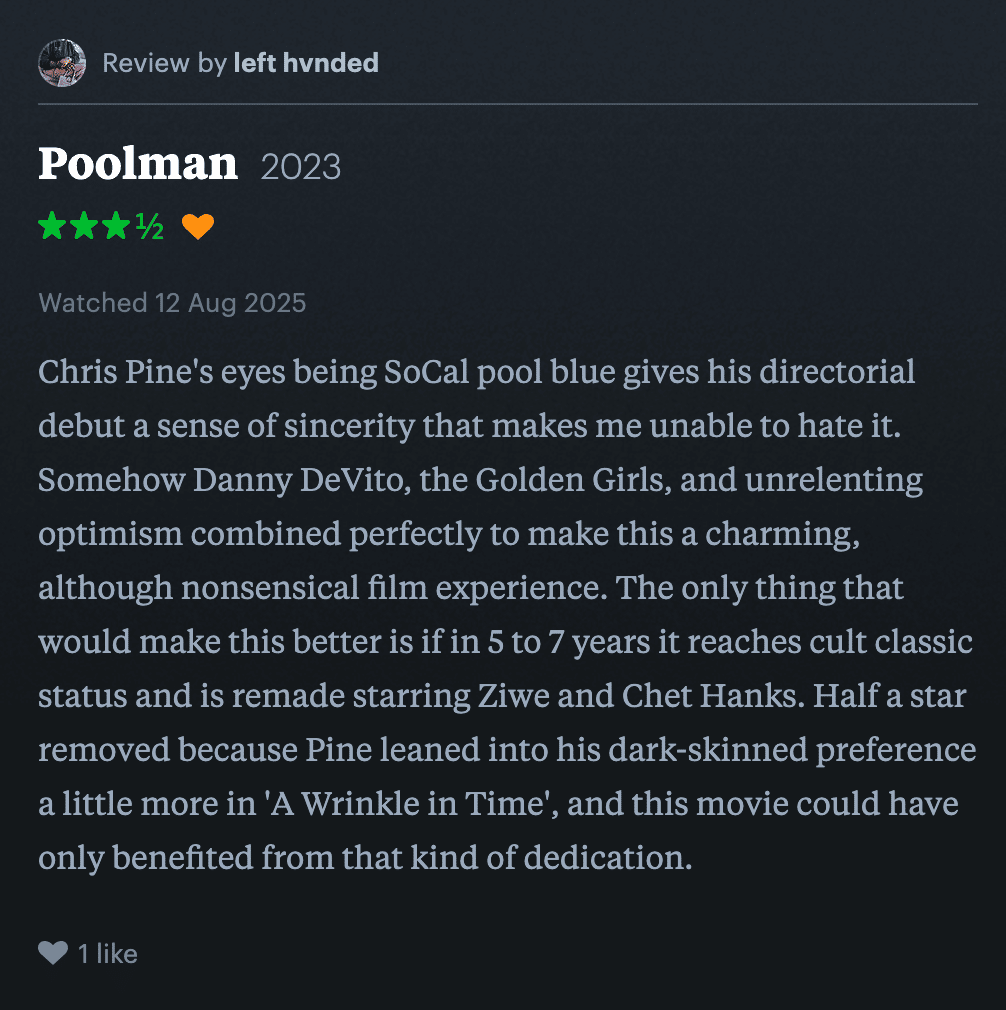Open the "1 like" count
The height and width of the screenshot is (1010, 1006).
(x=108, y=954)
